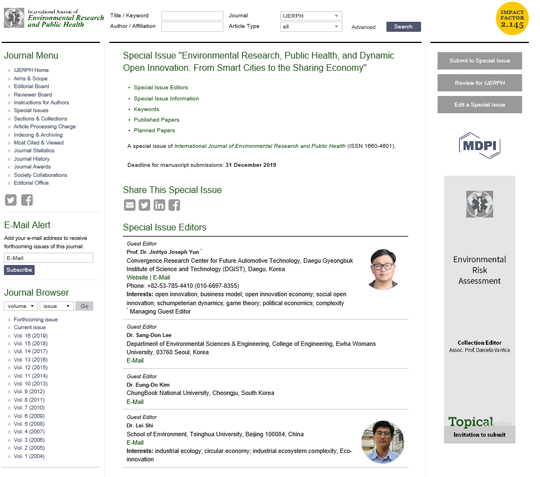Image resolution: width=540 pixels, height=477 pixels.
Task: Jump to Special Issue Editors anchor link
Action: (161, 87)
